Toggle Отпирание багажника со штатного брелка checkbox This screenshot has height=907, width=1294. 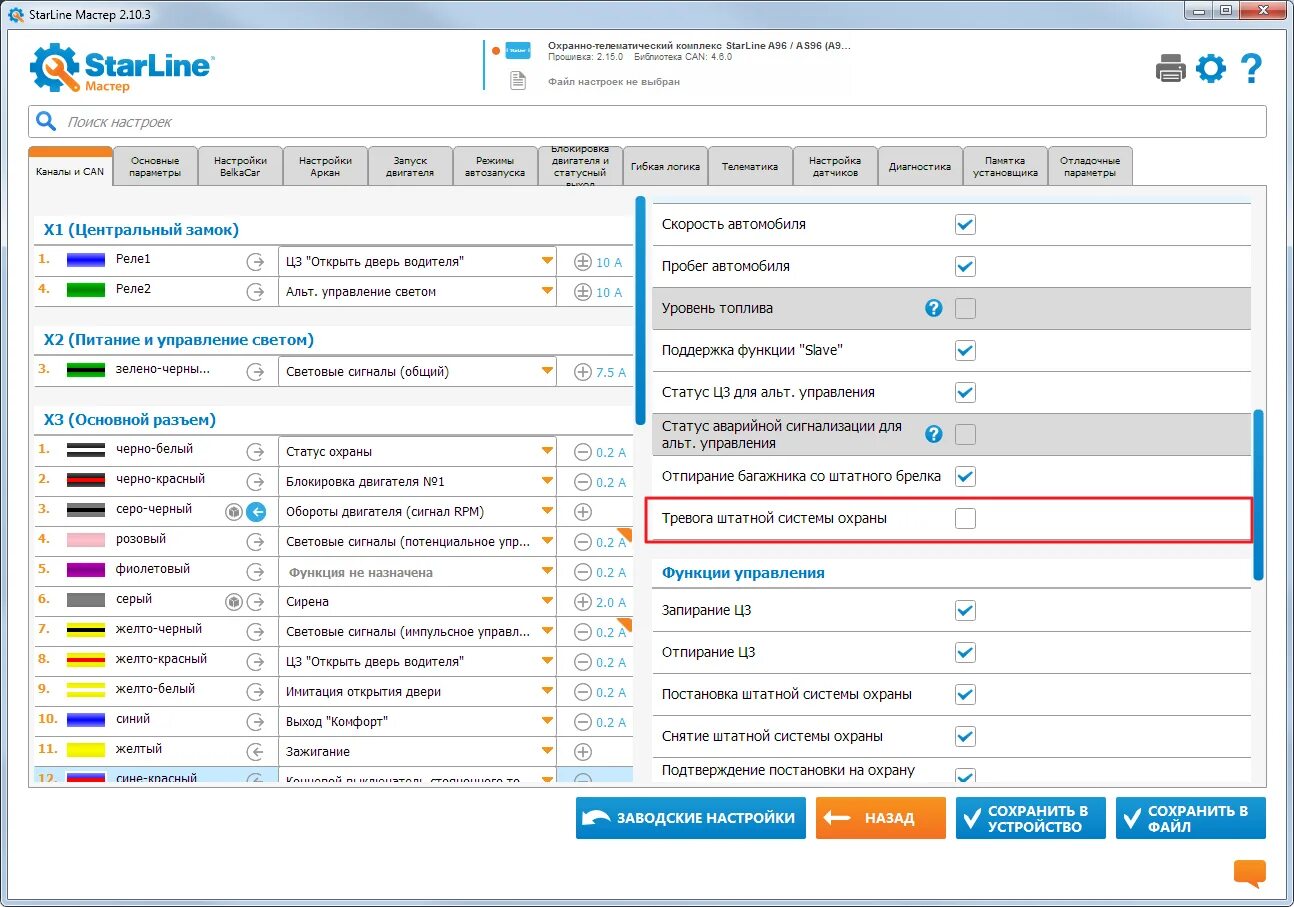tap(965, 476)
